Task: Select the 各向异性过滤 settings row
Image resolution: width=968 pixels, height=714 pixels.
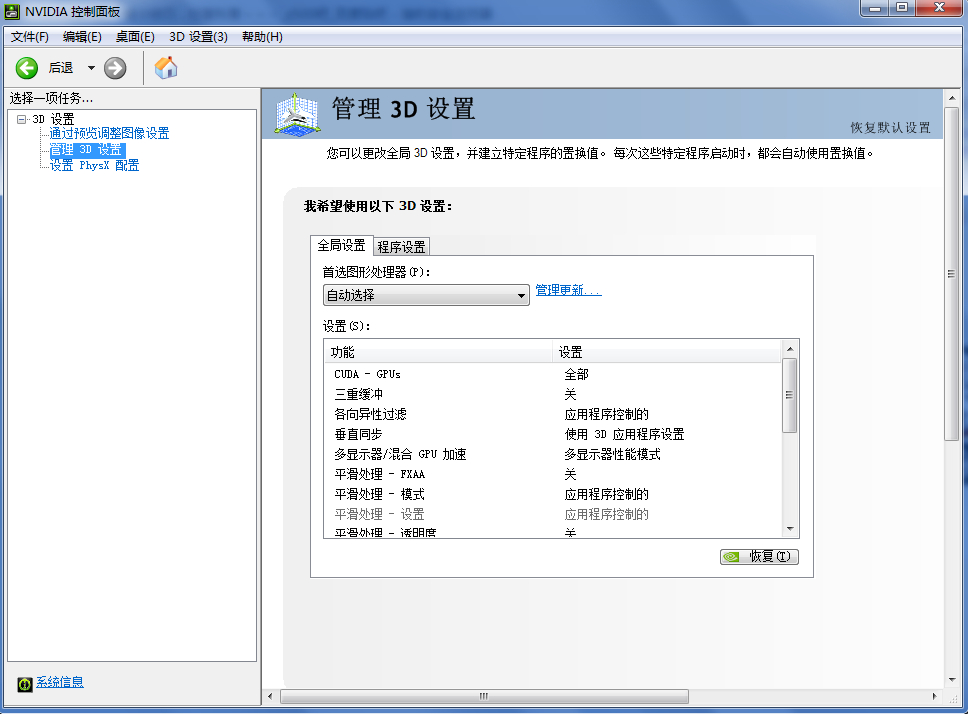Action: (x=552, y=414)
